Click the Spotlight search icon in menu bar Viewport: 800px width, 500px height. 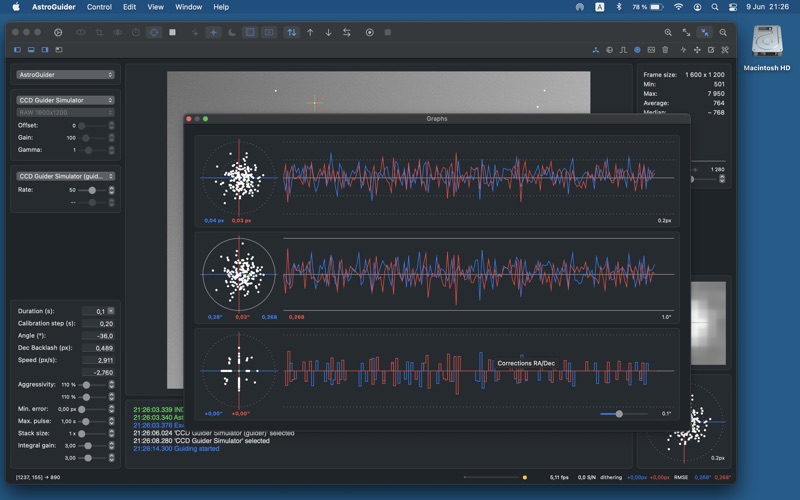pos(715,7)
